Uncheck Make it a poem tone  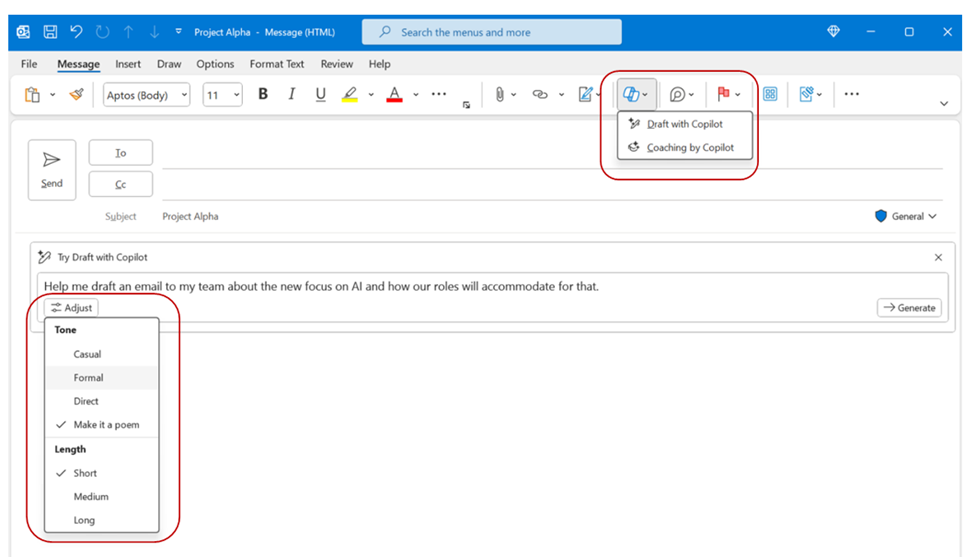click(106, 425)
